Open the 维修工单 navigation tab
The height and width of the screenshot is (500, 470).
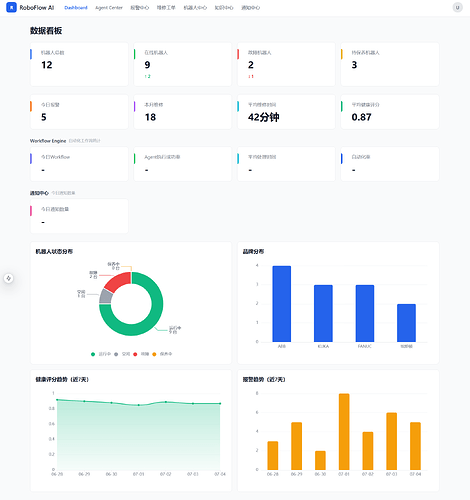(166, 8)
